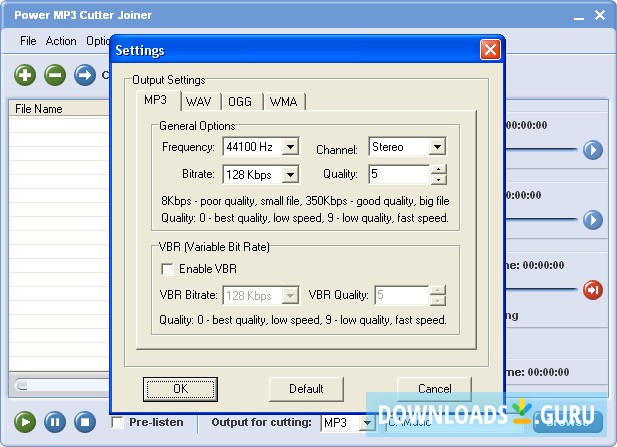Enable the VBR checkbox
The height and width of the screenshot is (447, 617).
[168, 269]
